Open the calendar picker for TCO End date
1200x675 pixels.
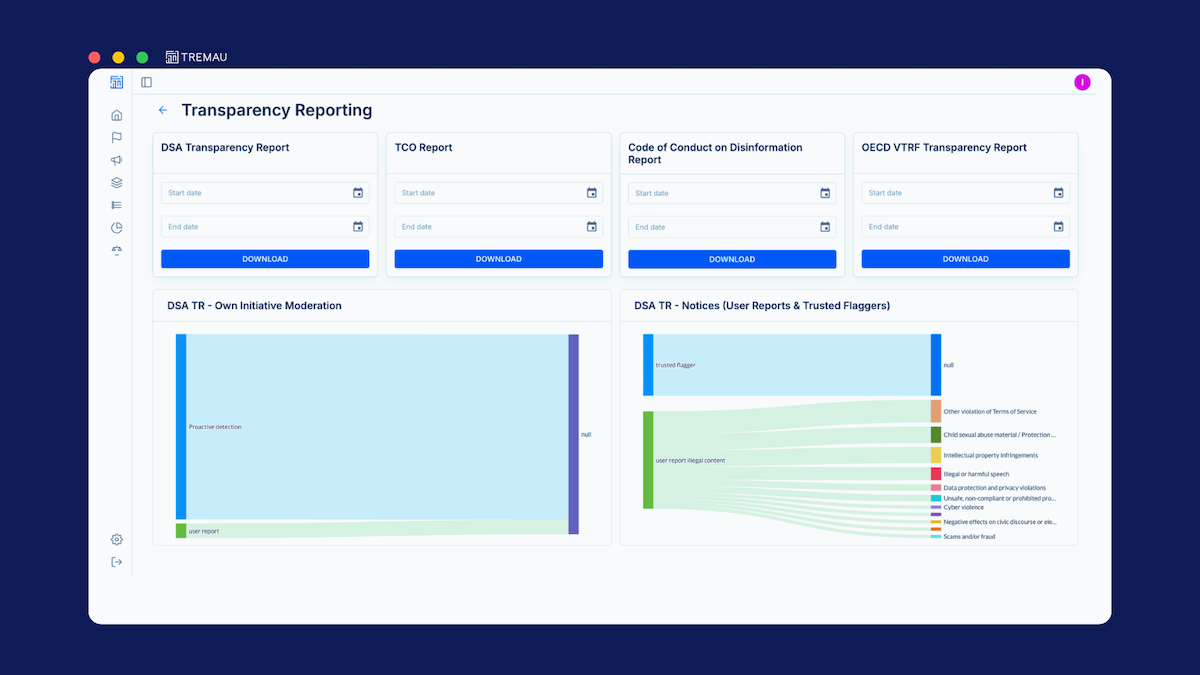point(591,227)
